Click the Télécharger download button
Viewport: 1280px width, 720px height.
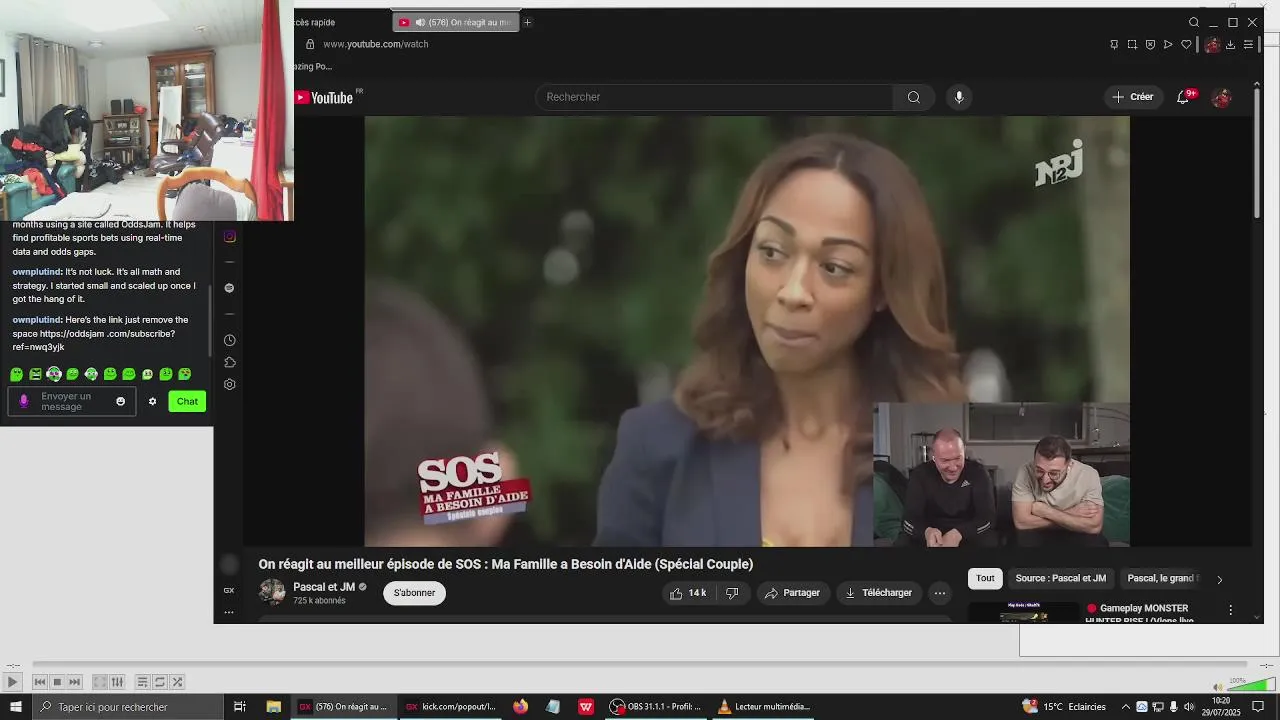click(878, 593)
